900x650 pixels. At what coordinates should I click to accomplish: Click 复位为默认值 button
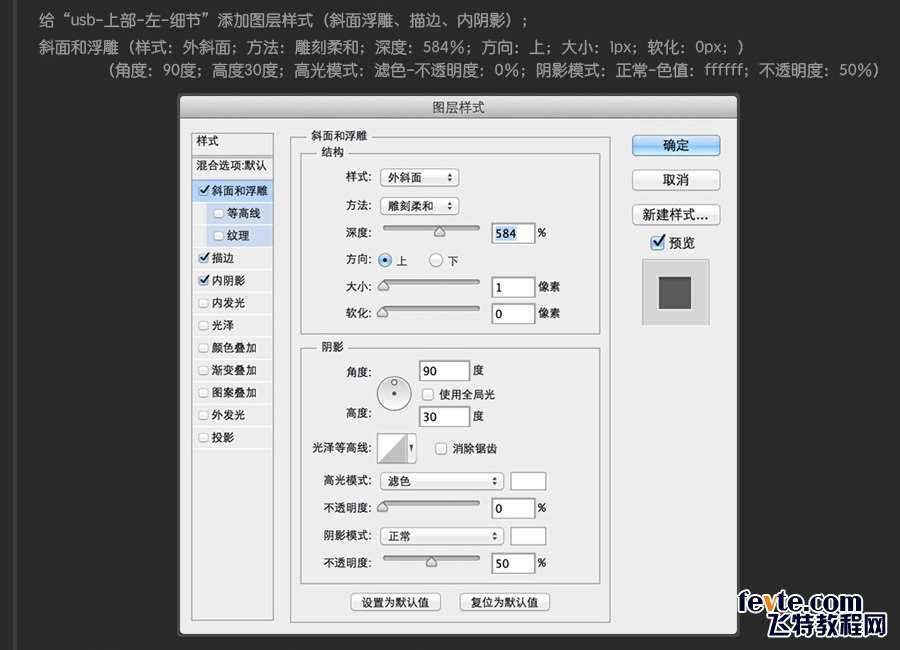505,602
